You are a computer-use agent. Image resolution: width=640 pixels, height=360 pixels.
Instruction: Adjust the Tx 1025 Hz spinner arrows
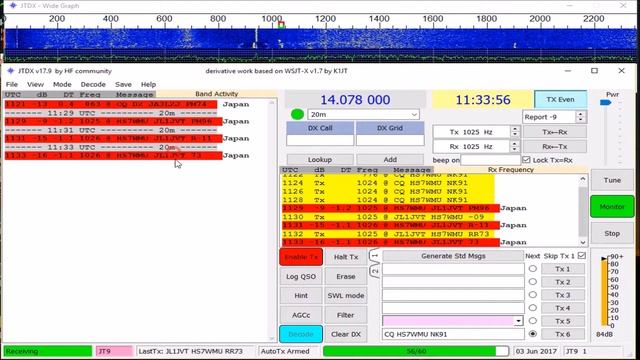click(515, 132)
